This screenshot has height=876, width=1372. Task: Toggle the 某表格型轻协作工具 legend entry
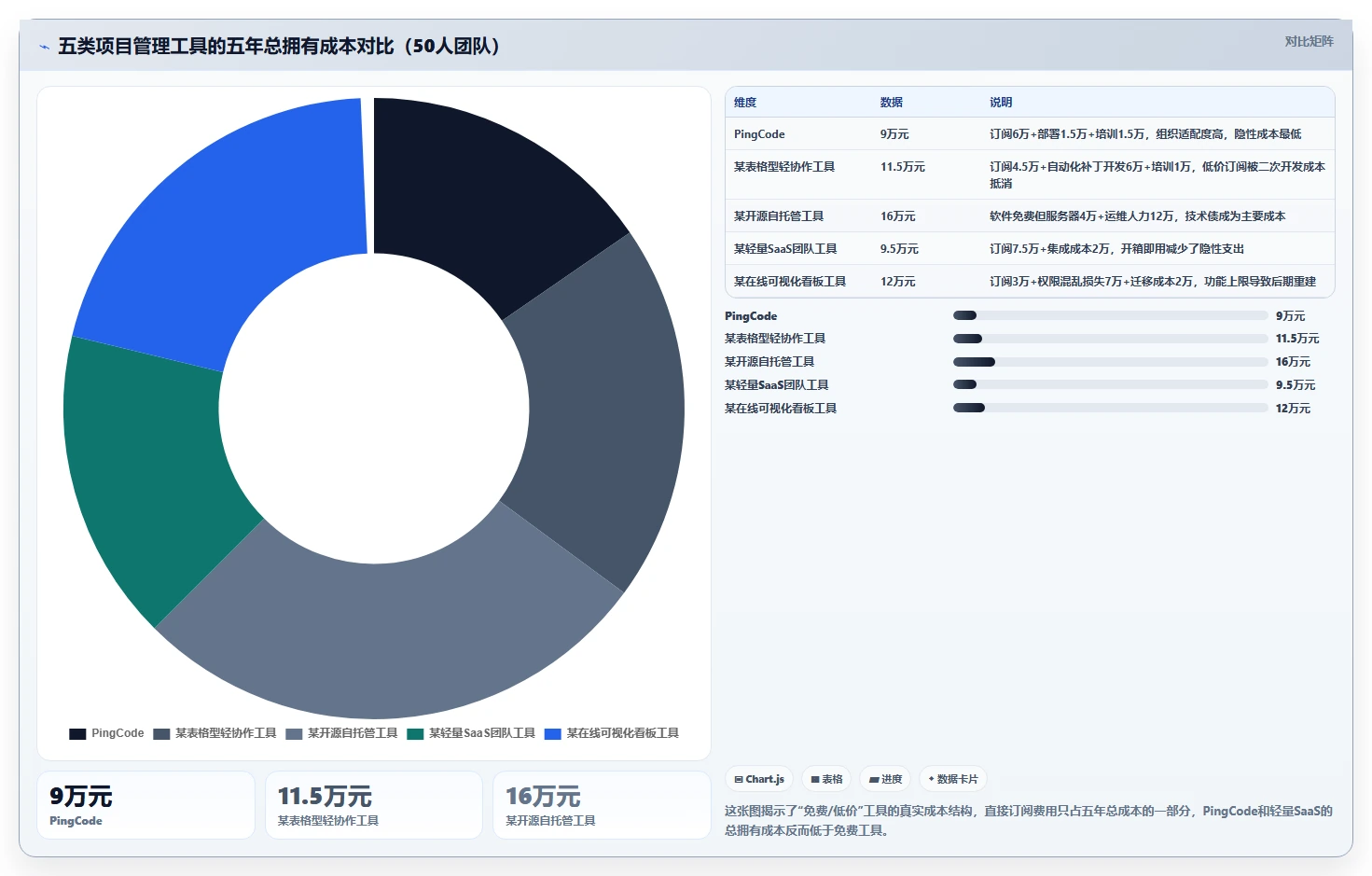[x=215, y=733]
